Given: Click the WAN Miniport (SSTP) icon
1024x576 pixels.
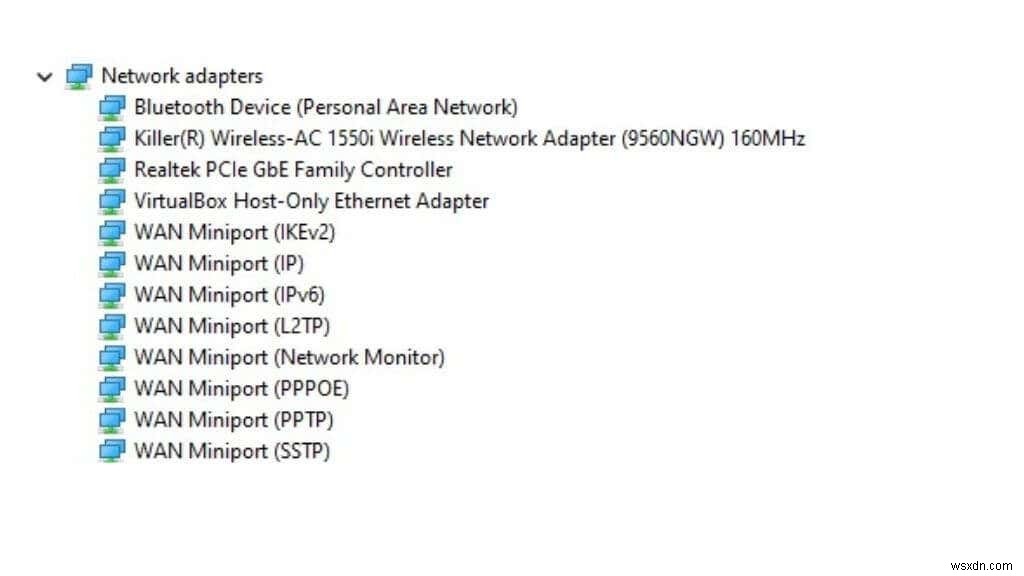Looking at the screenshot, I should [x=112, y=451].
